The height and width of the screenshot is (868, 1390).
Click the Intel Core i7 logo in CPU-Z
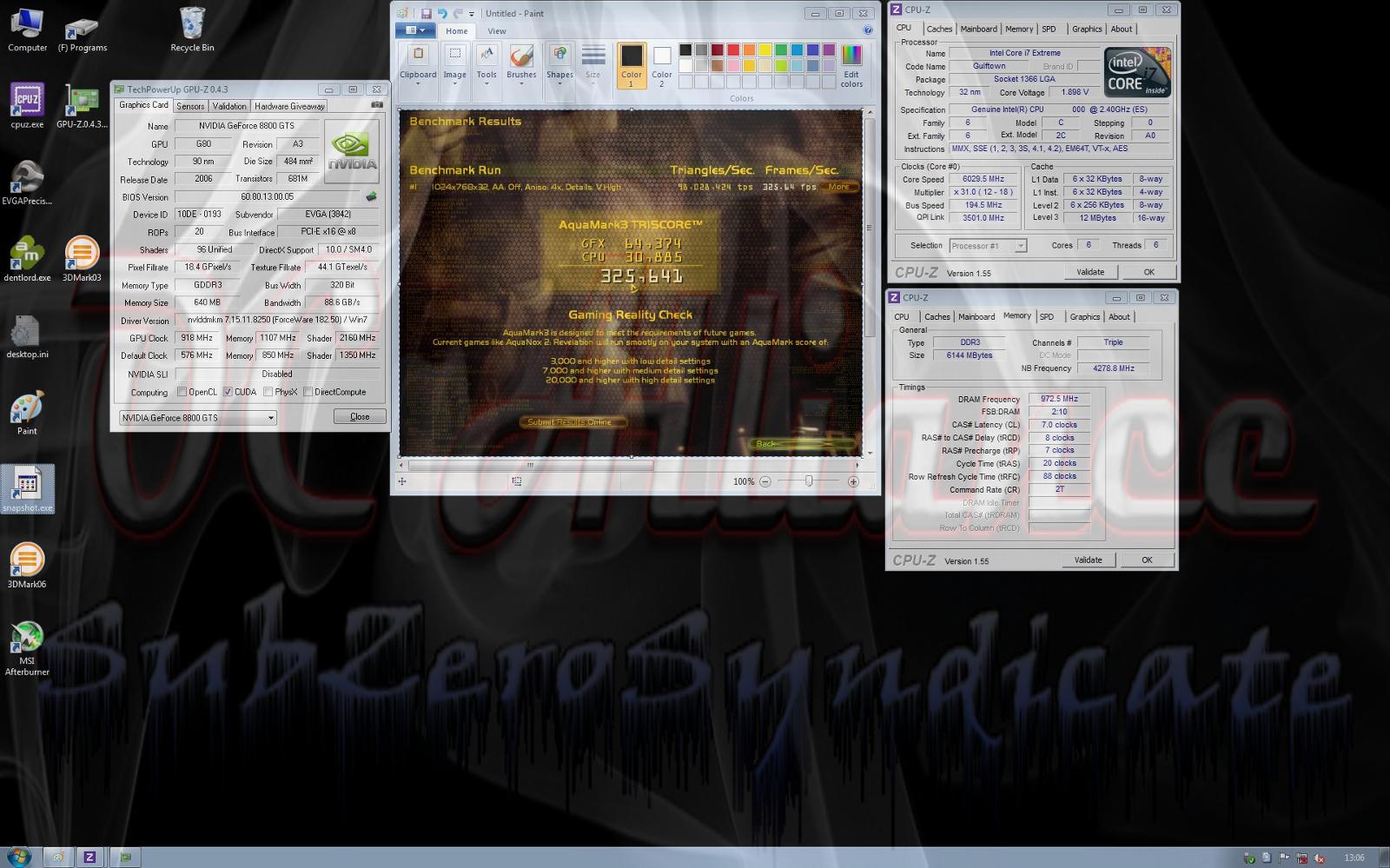click(1137, 72)
